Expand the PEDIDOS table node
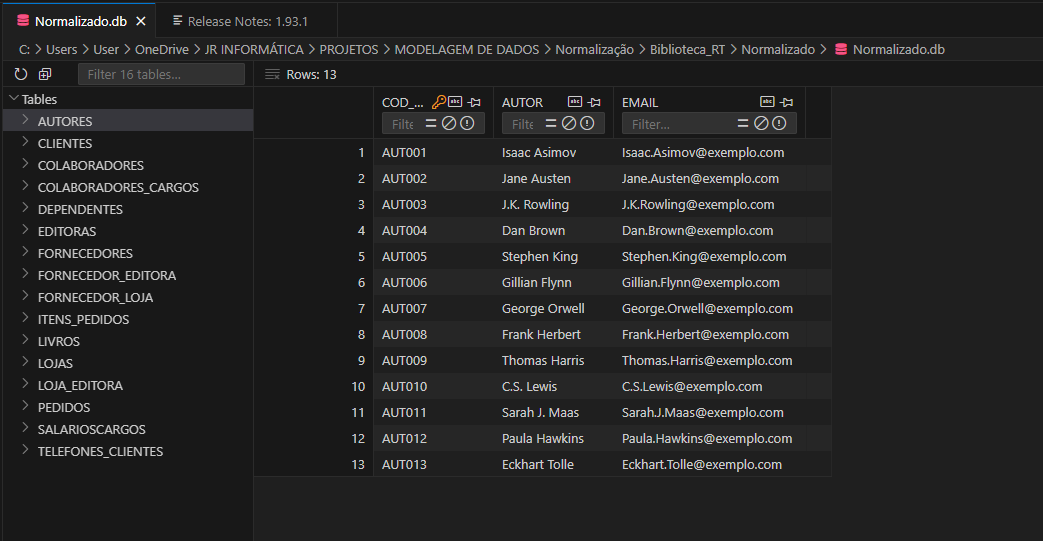Viewport: 1043px width, 541px height. pyautogui.click(x=25, y=407)
